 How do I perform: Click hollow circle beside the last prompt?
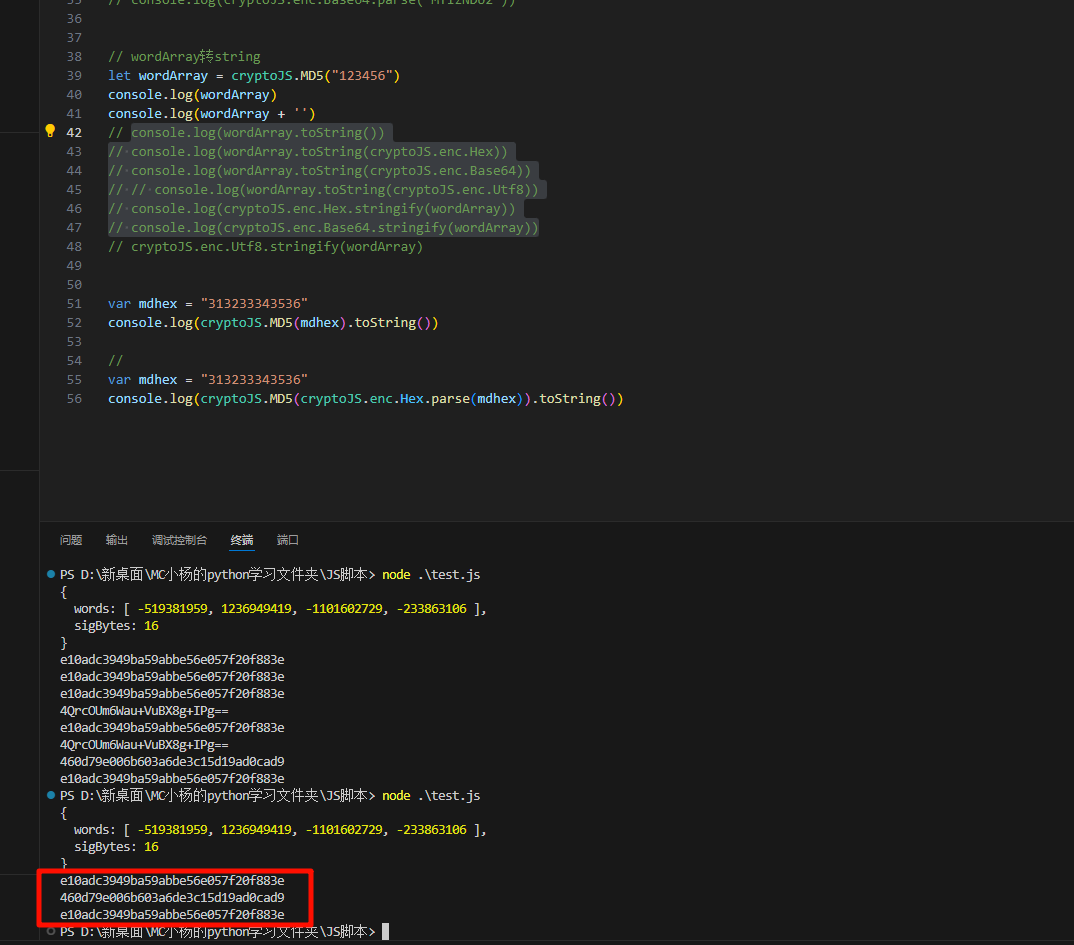click(51, 931)
